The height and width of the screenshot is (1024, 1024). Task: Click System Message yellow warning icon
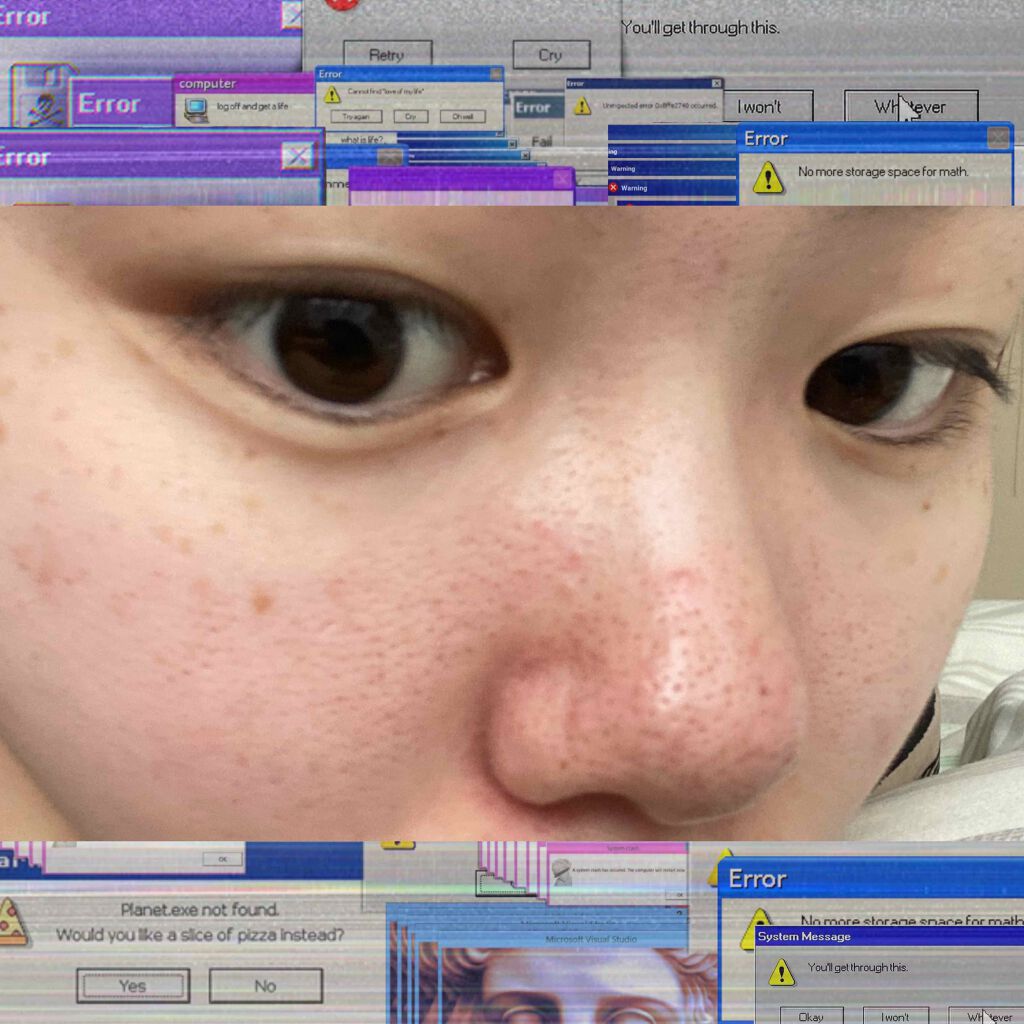[x=781, y=971]
